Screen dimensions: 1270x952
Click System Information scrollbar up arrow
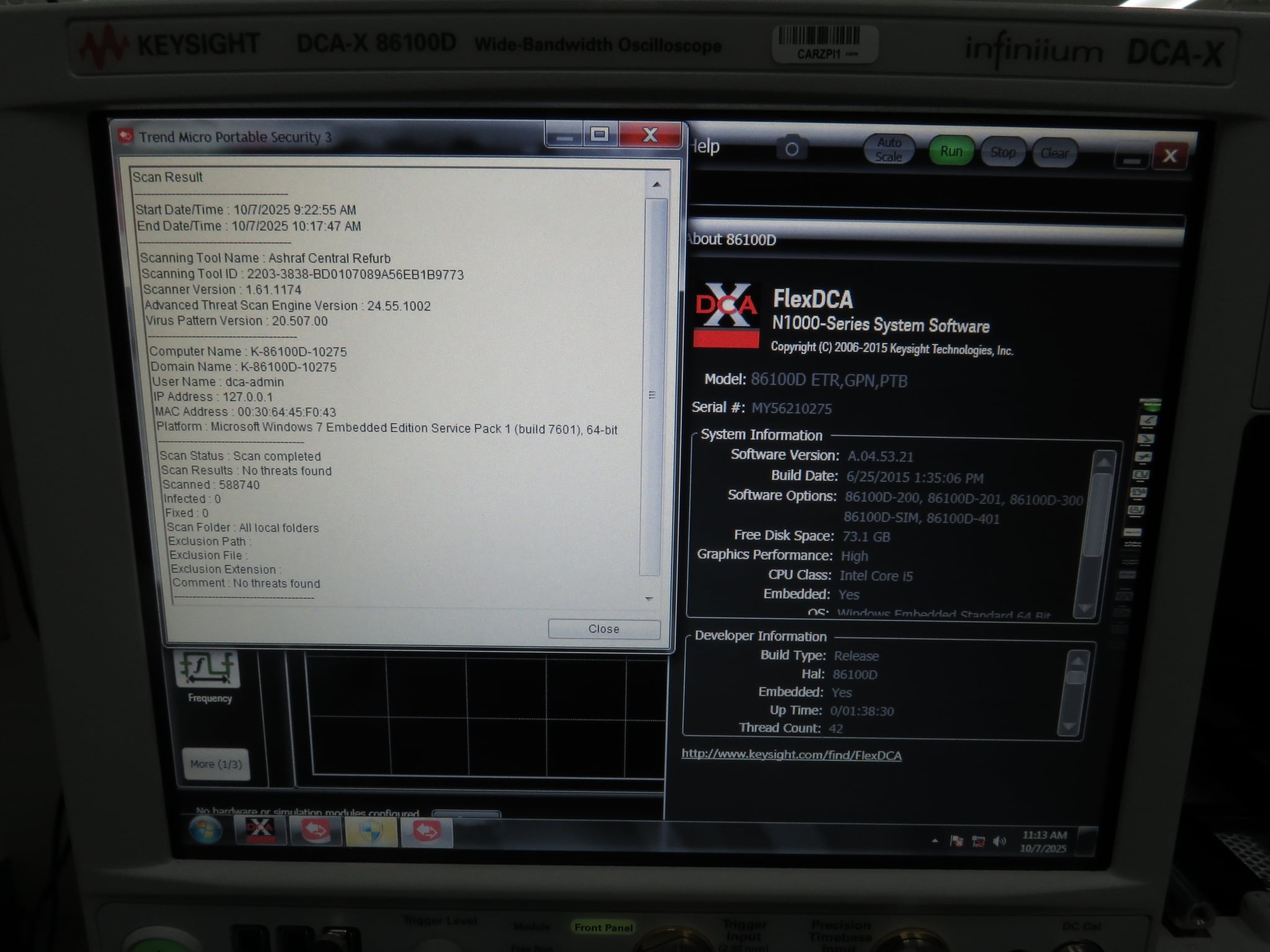1103,462
